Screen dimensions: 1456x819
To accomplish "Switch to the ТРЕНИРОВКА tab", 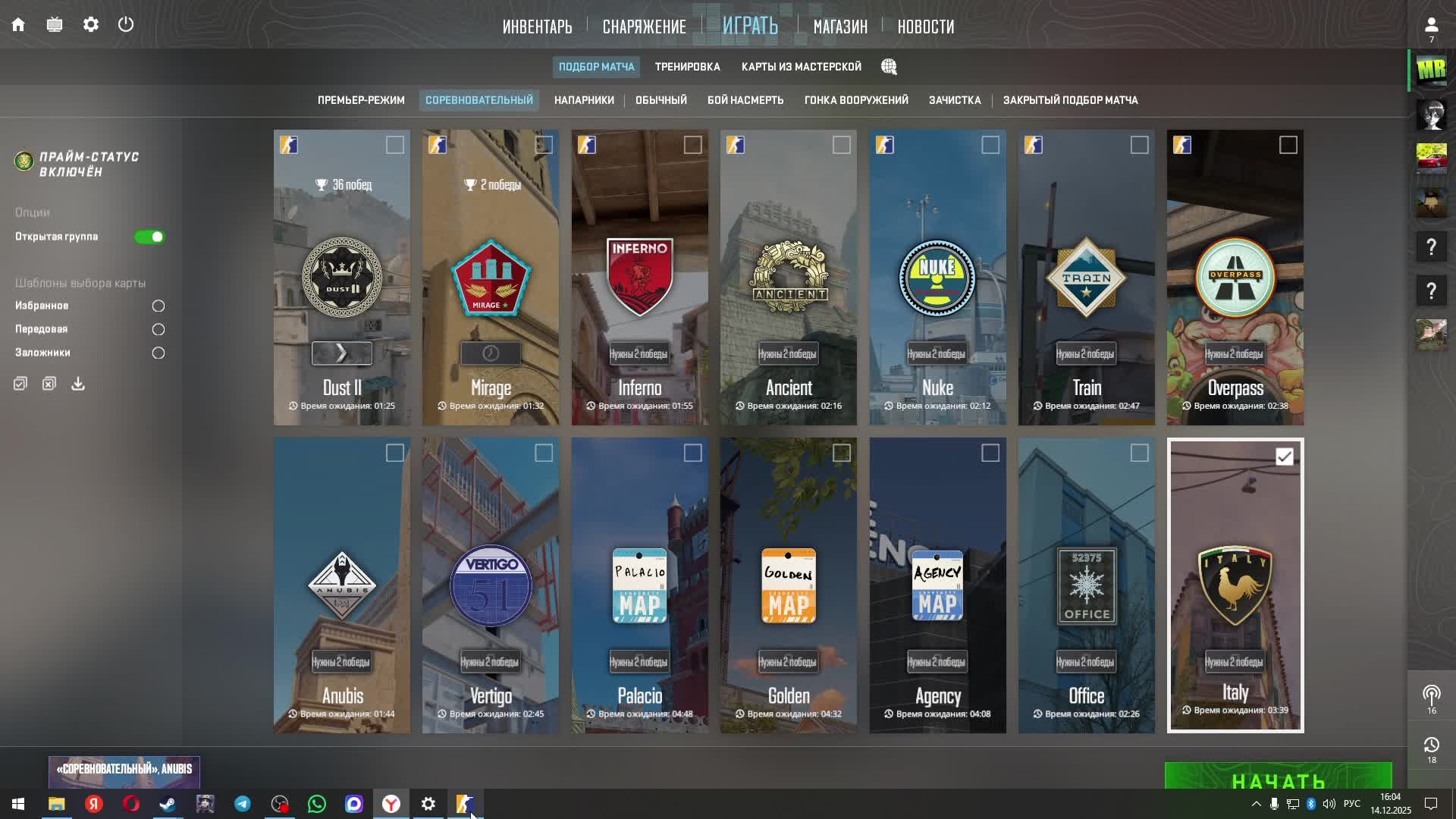I will point(688,67).
